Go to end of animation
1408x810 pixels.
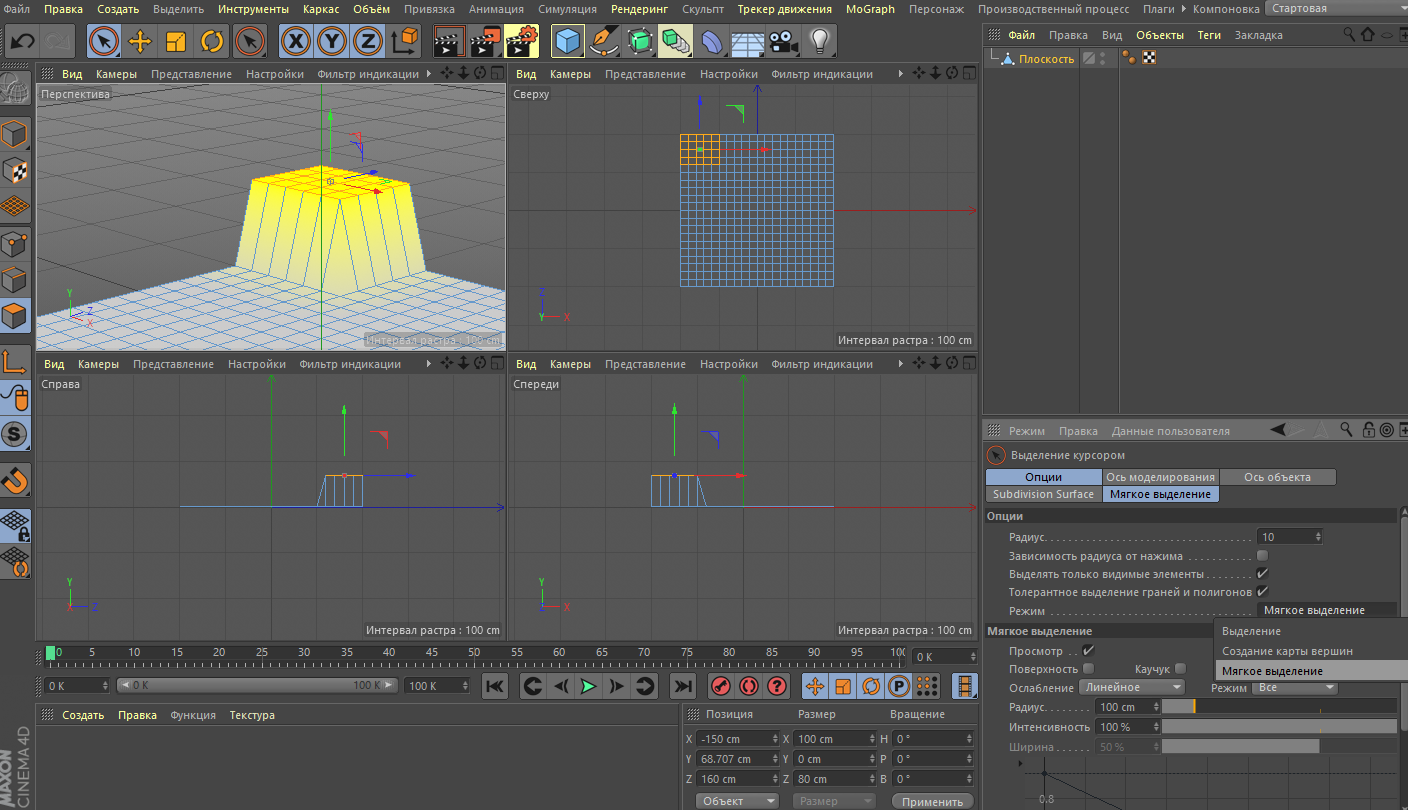point(682,686)
